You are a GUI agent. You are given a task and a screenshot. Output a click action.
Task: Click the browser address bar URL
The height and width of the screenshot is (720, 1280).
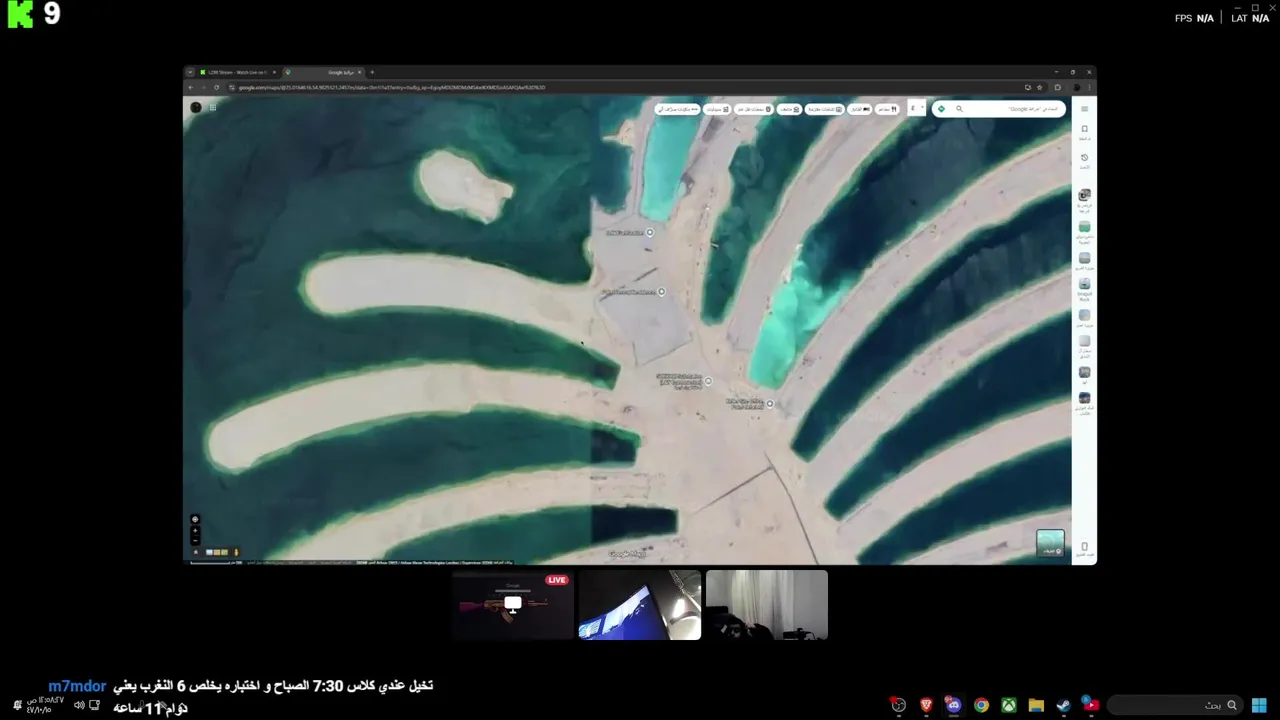pos(392,87)
